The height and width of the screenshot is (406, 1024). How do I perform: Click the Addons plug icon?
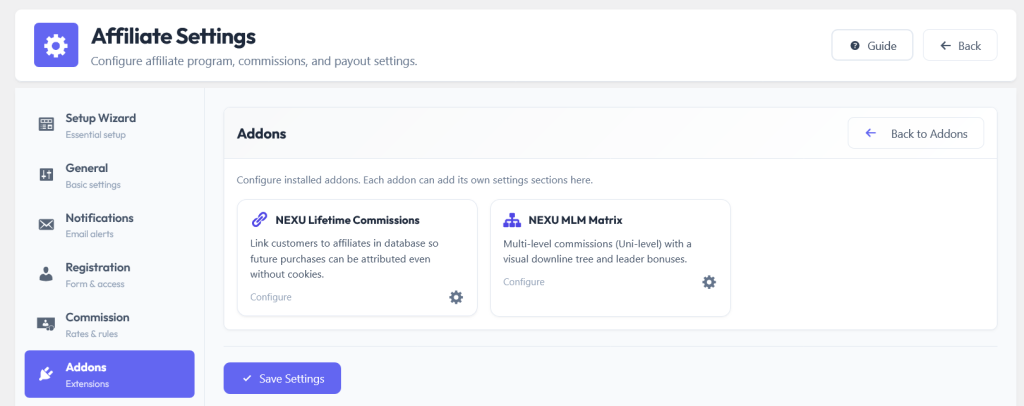[x=46, y=373]
